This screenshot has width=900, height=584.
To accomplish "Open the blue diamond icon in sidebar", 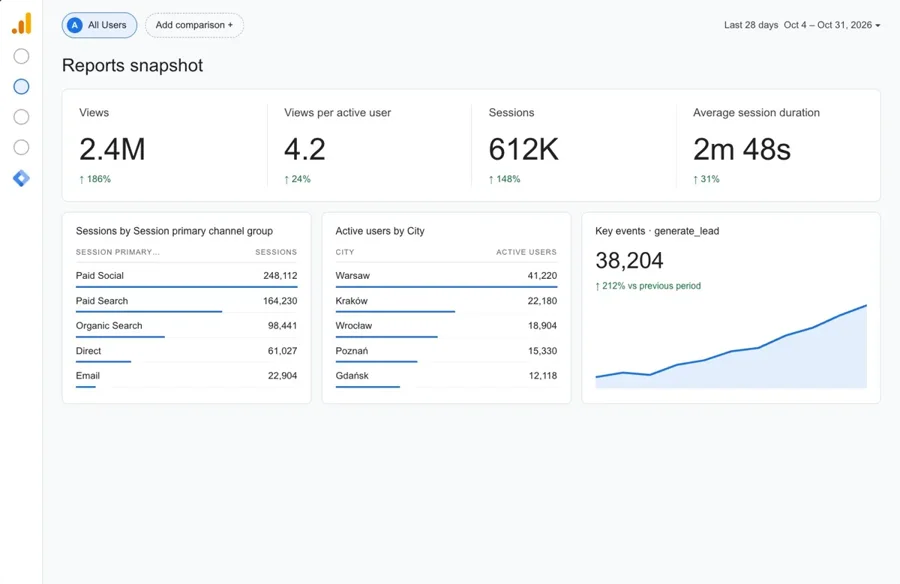I will (21, 179).
